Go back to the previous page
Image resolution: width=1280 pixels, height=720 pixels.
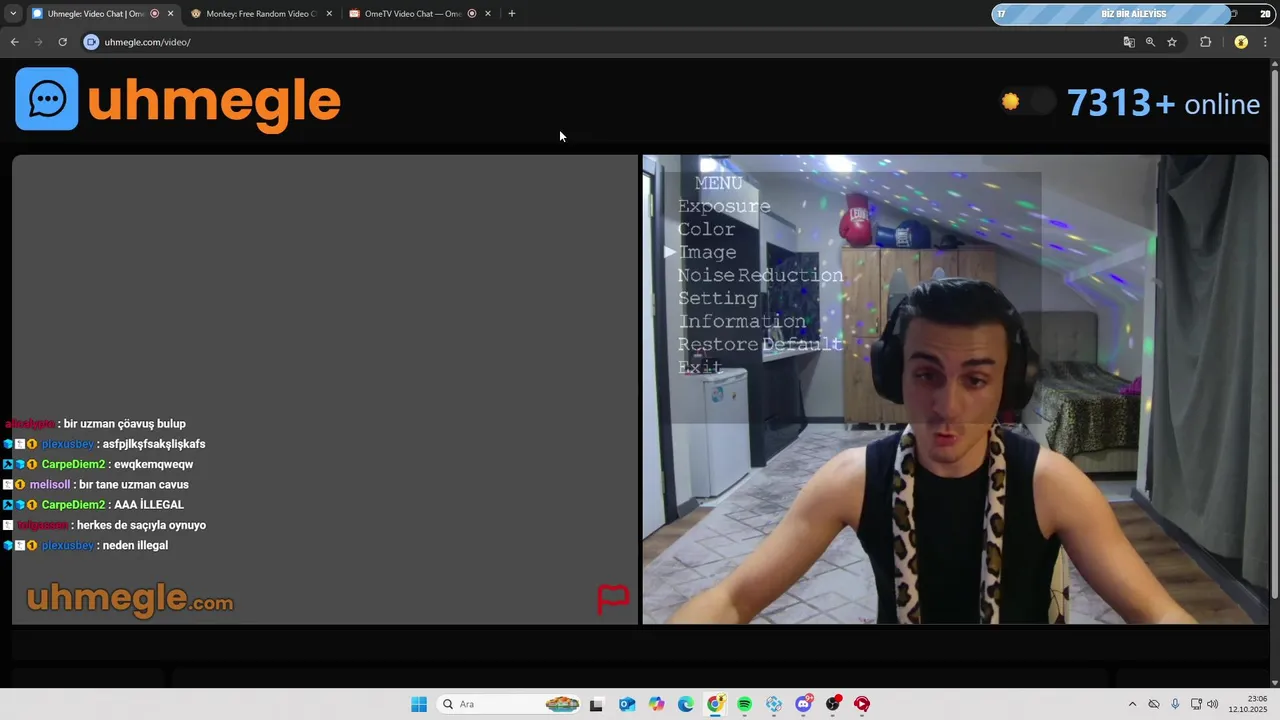click(x=14, y=42)
